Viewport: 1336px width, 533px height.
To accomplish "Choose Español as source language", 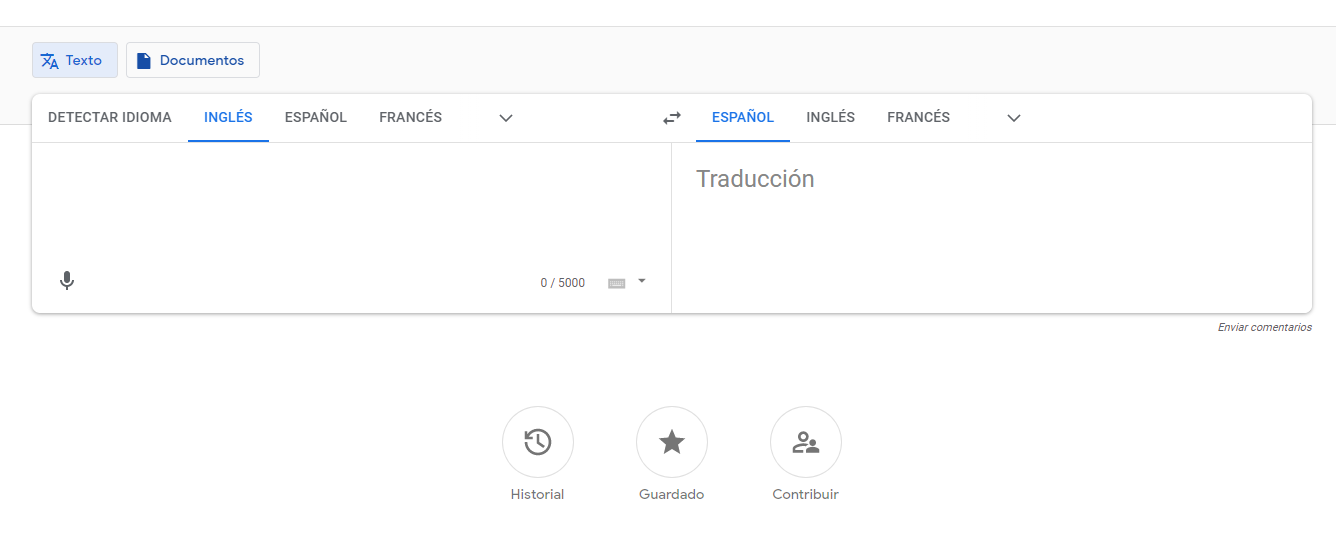I will (316, 117).
